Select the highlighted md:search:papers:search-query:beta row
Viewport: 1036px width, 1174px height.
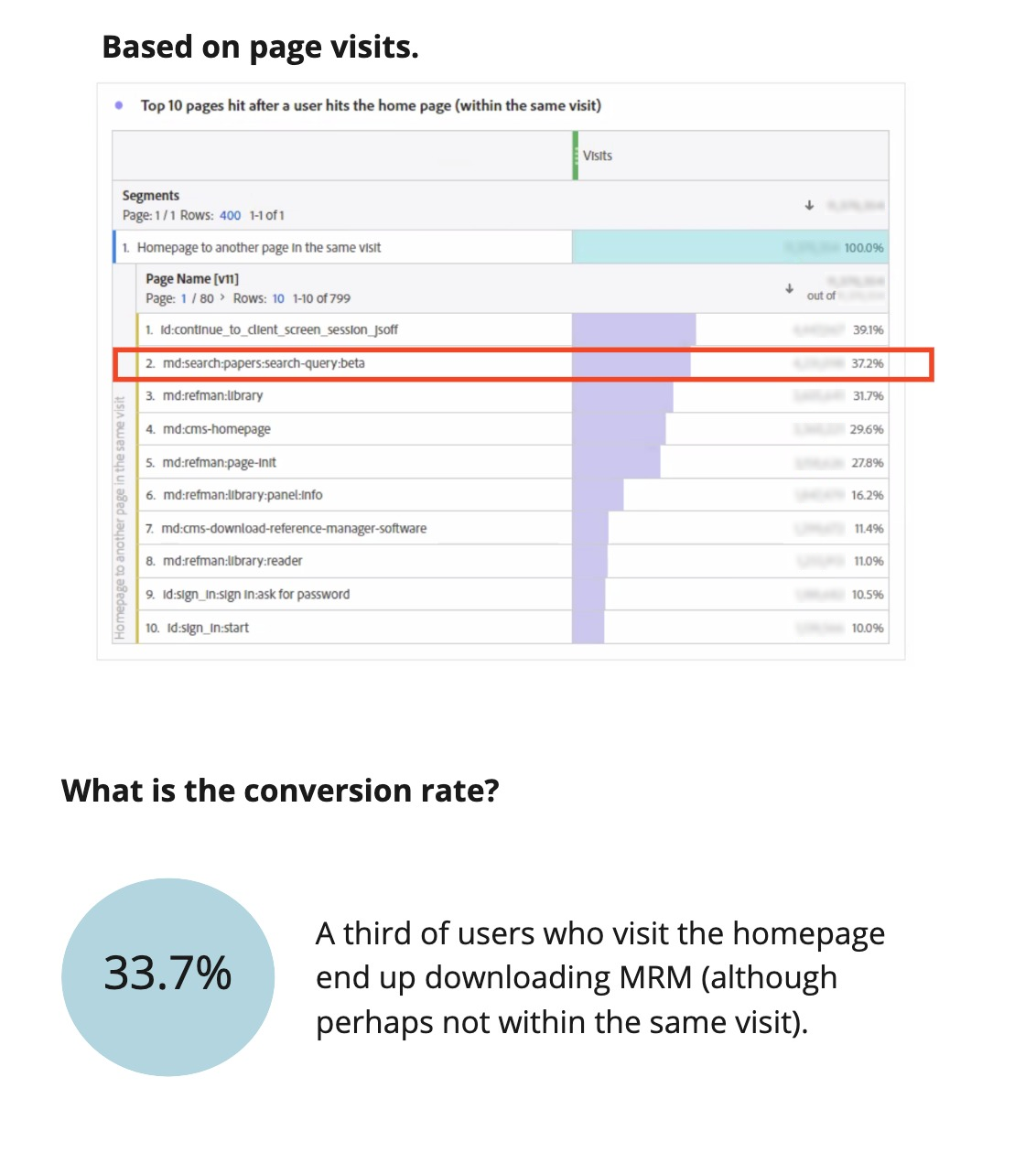coord(264,363)
